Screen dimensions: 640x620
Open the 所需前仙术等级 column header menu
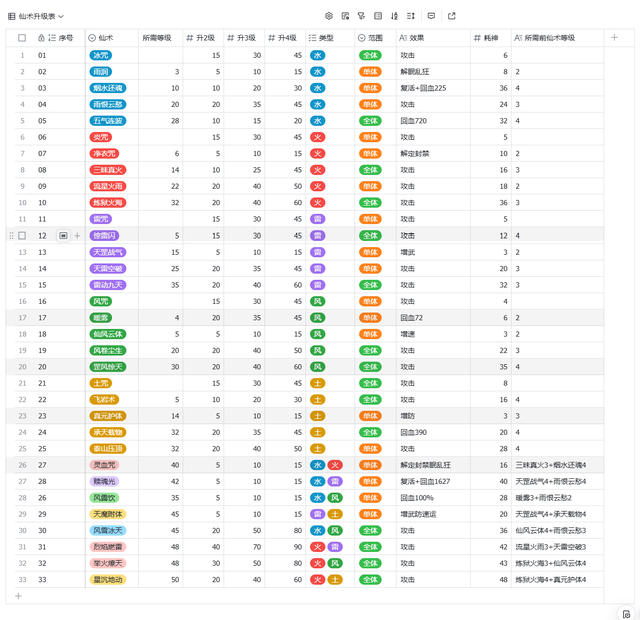click(558, 38)
